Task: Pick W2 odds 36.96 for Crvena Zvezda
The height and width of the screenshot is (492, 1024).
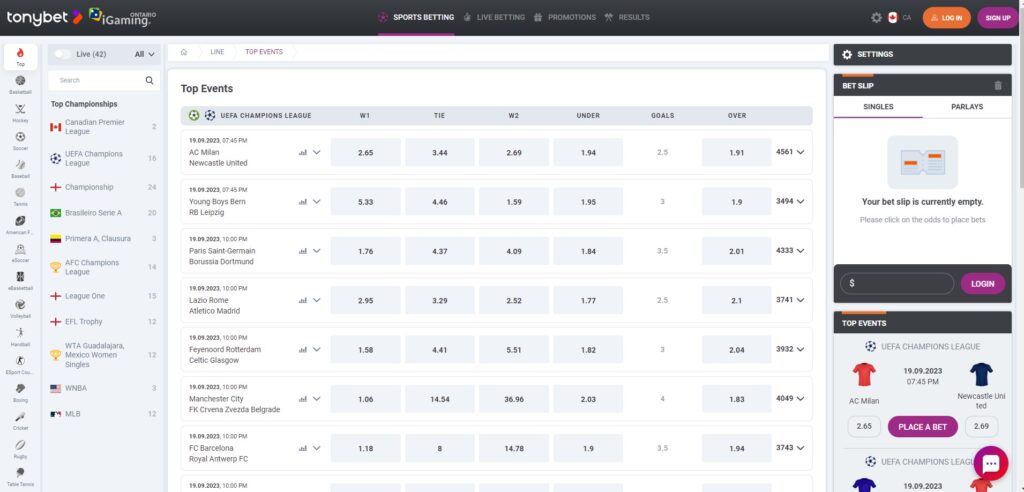Action: point(514,399)
